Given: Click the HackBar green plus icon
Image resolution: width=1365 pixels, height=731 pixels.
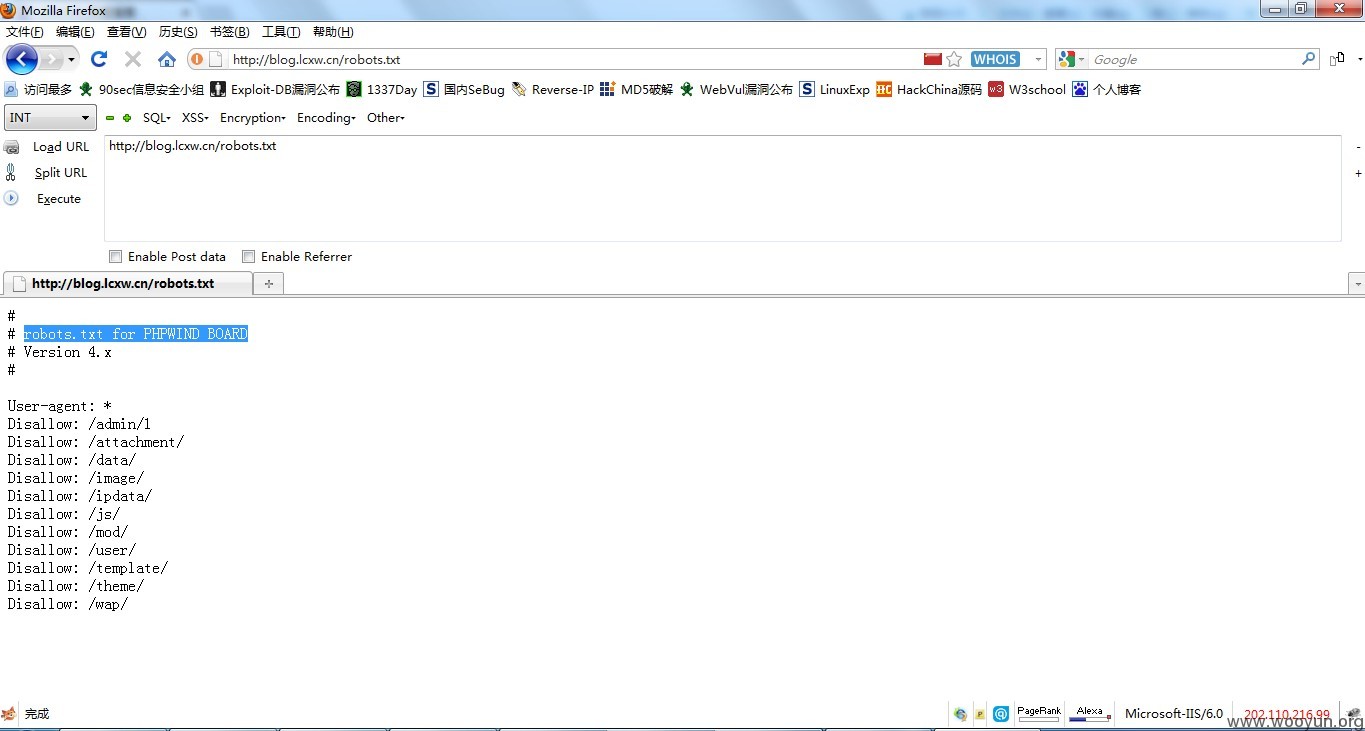Looking at the screenshot, I should pyautogui.click(x=127, y=118).
